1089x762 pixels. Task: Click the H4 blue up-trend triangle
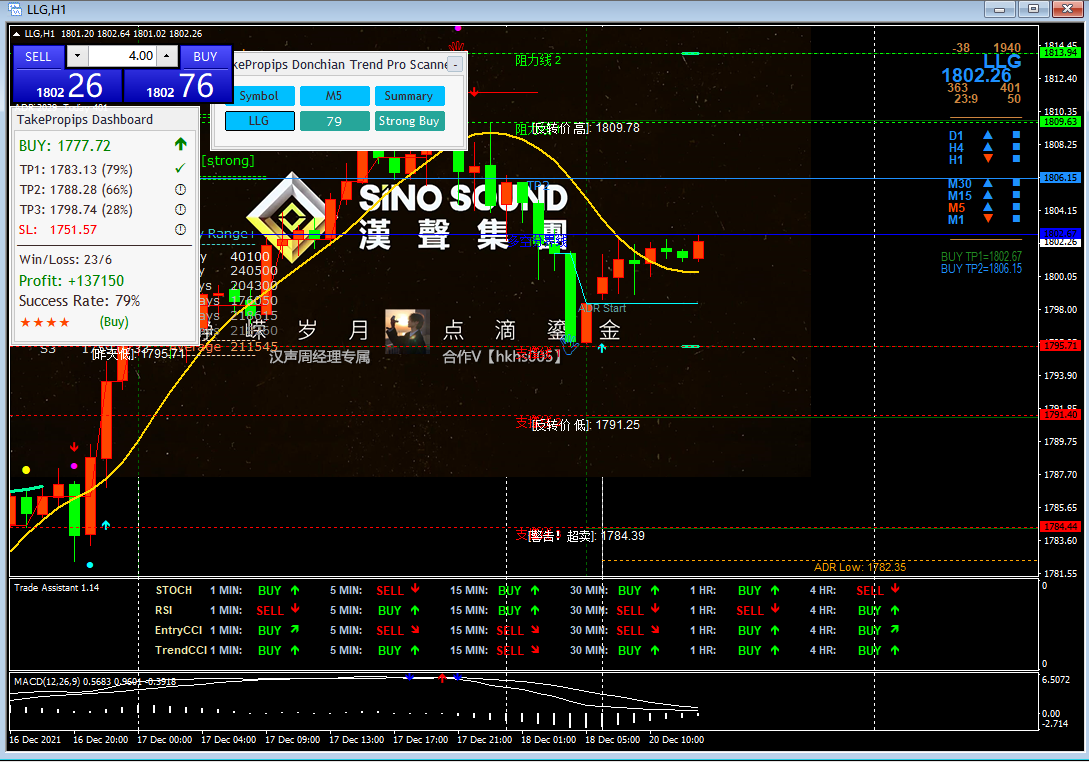click(988, 147)
